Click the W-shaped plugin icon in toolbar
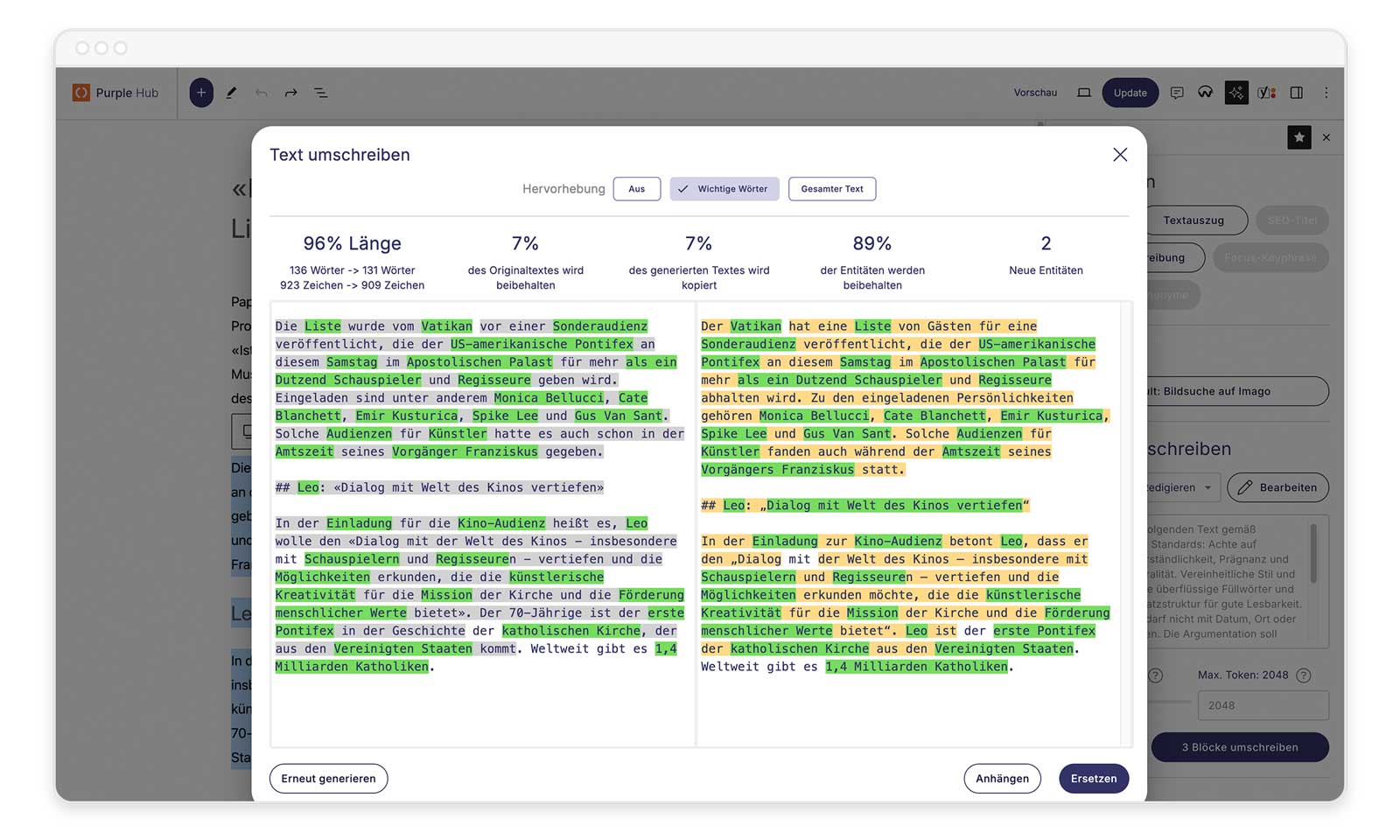 tap(1206, 93)
